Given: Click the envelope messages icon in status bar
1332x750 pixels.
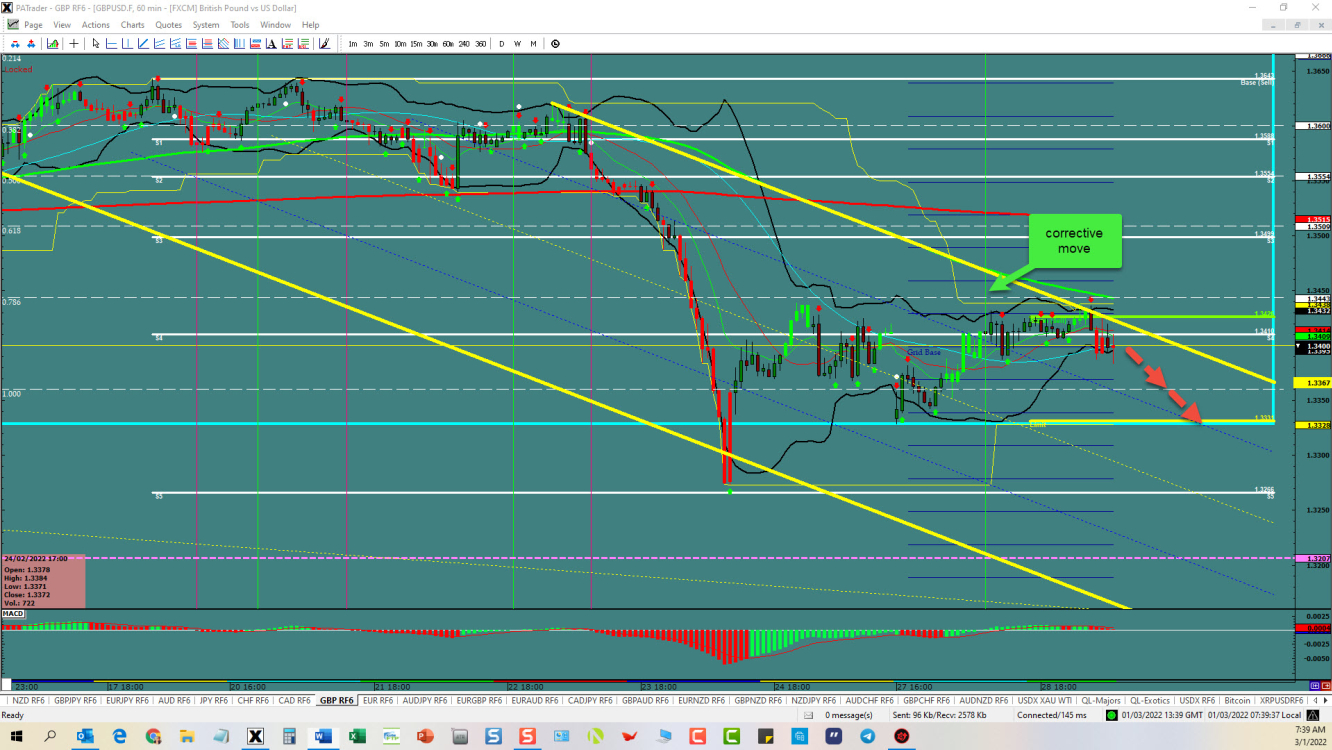Looking at the screenshot, I should 808,715.
